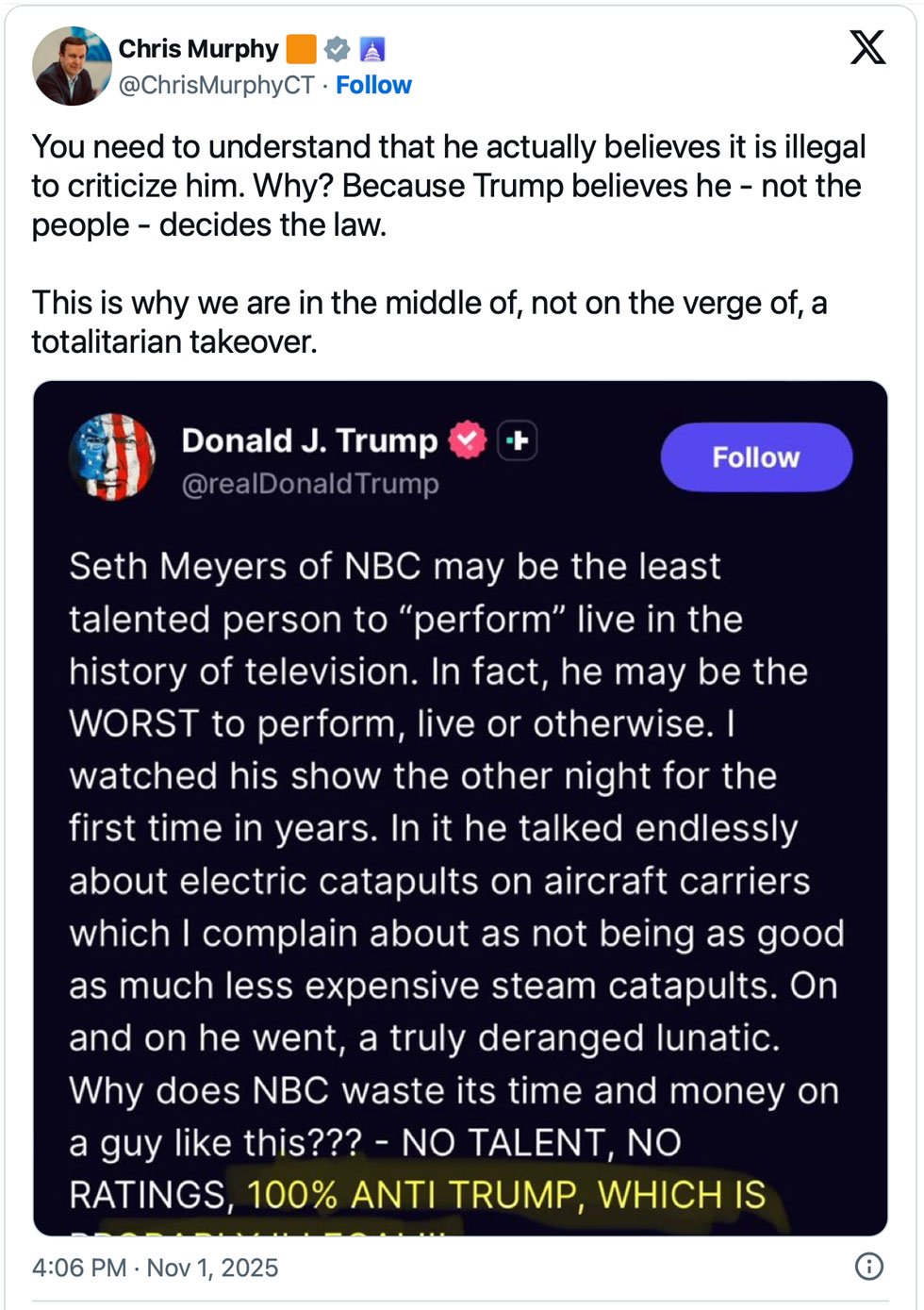Click Donald J. Trump's flag avatar

[x=112, y=457]
